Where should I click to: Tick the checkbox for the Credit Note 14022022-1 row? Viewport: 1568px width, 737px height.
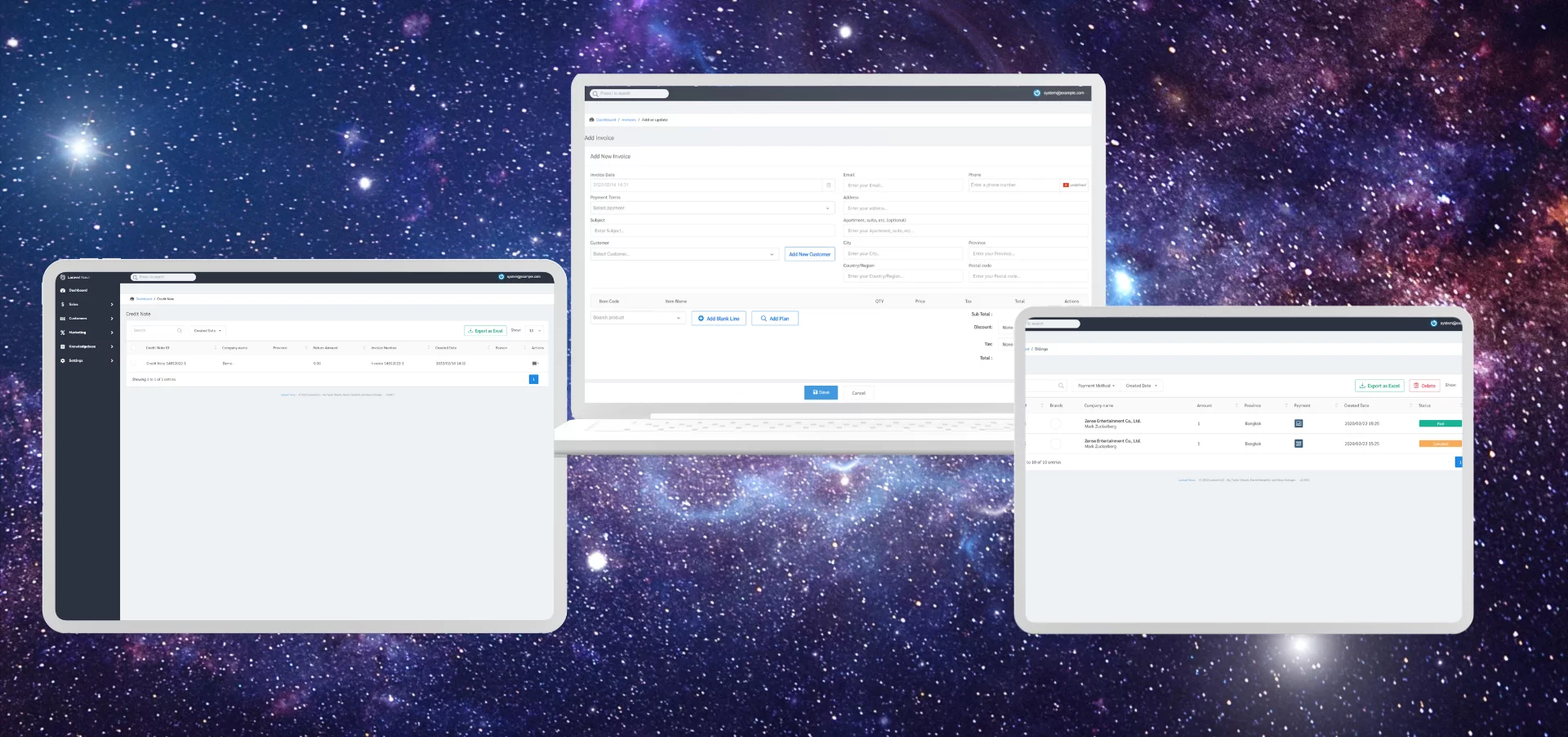(133, 363)
